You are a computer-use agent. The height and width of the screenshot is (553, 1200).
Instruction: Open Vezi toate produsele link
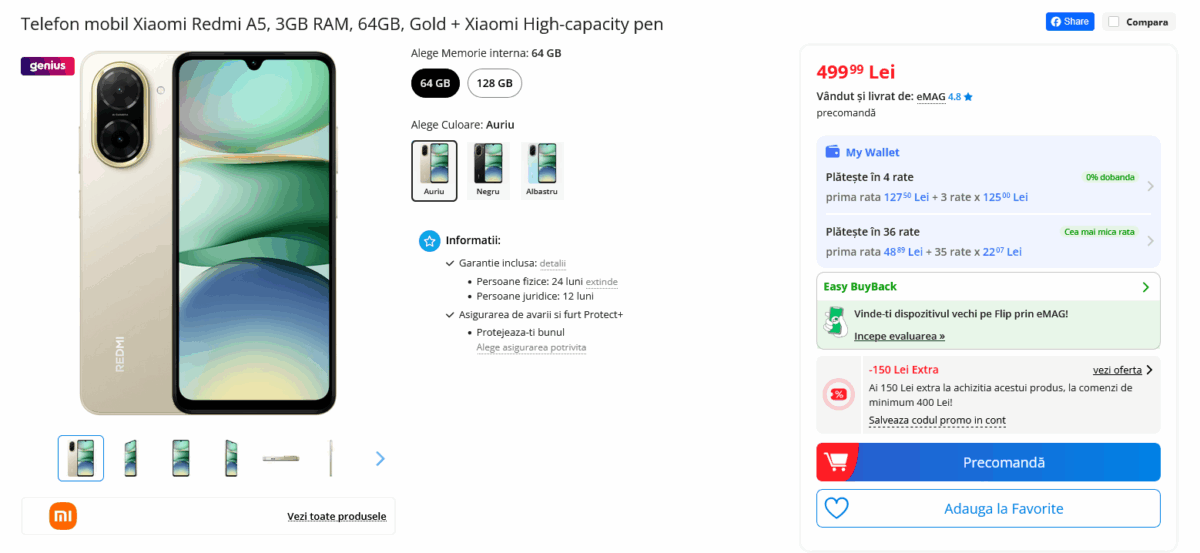pos(336,516)
